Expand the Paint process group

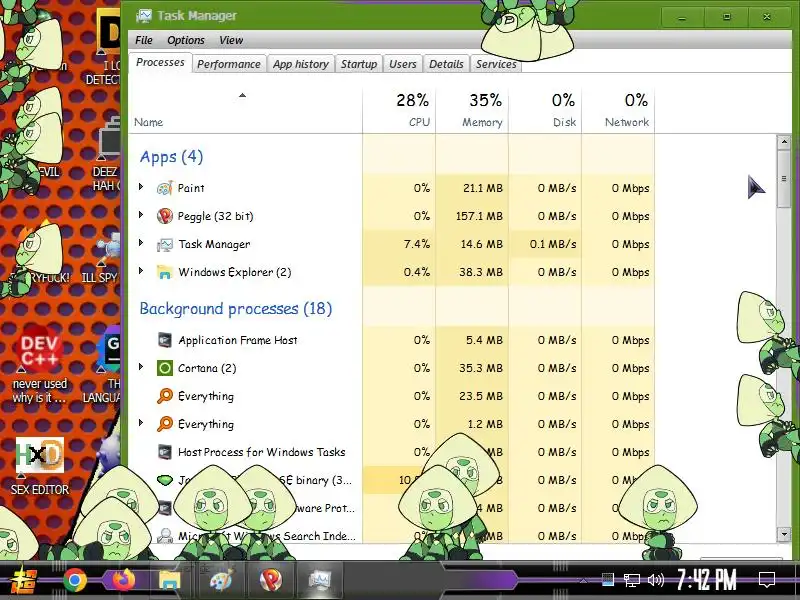click(141, 187)
